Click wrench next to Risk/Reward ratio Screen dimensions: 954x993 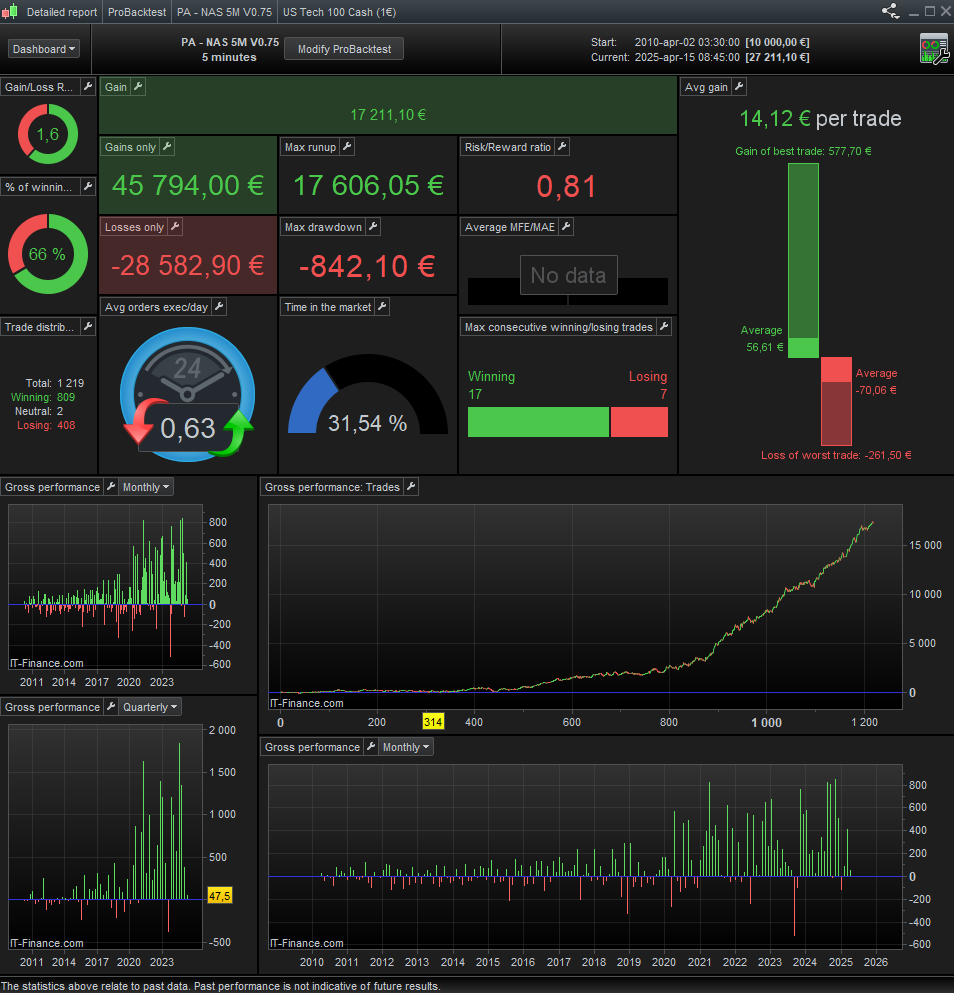click(x=562, y=147)
